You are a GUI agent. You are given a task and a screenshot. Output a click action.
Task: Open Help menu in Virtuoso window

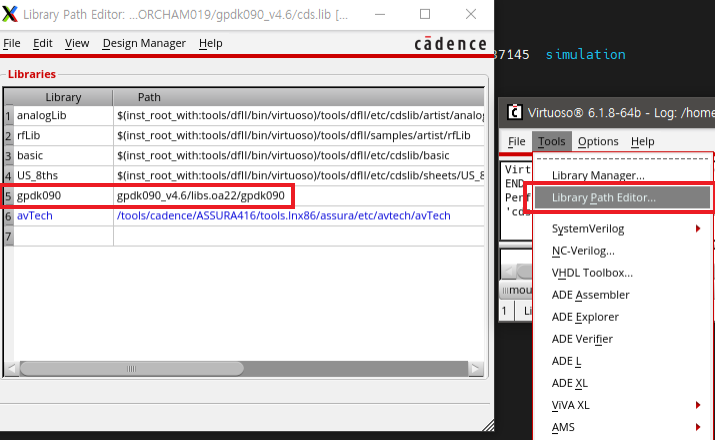click(x=642, y=141)
